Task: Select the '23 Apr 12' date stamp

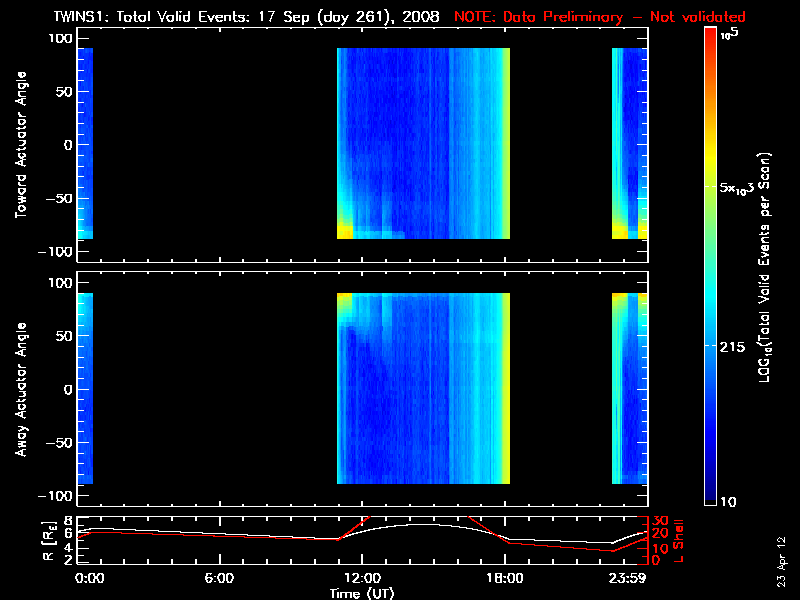Action: click(x=781, y=562)
